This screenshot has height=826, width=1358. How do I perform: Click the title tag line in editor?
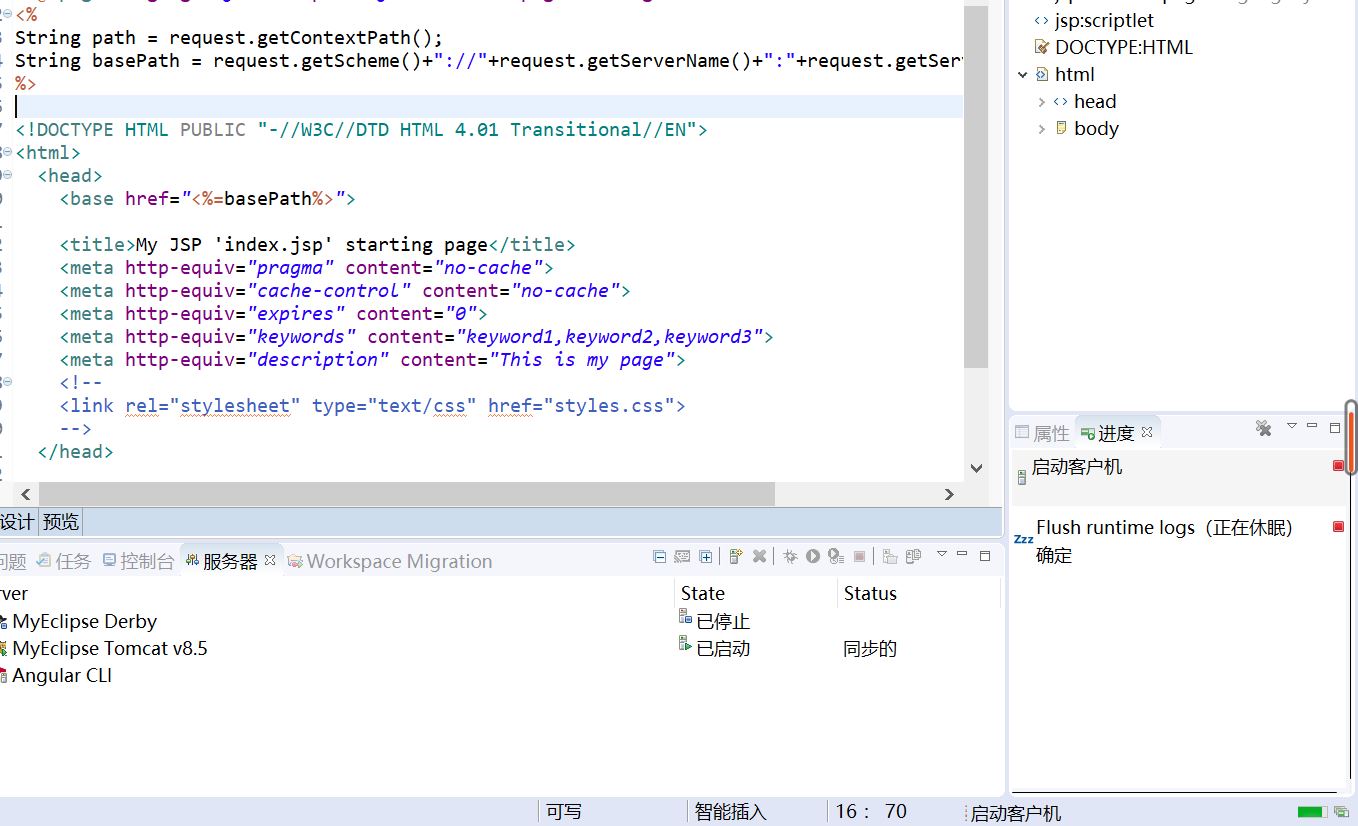pos(317,245)
